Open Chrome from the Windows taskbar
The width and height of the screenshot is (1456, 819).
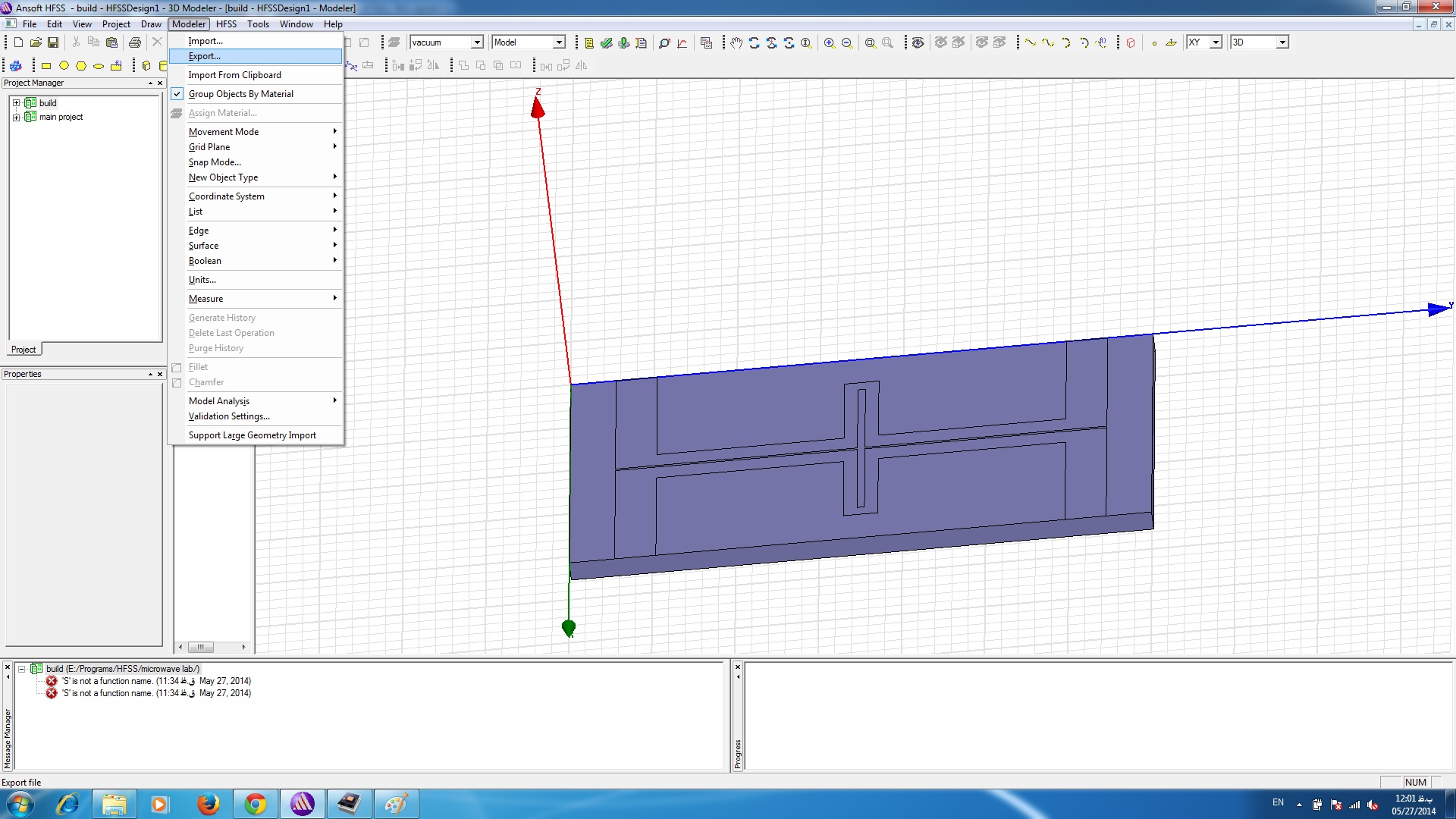[256, 804]
